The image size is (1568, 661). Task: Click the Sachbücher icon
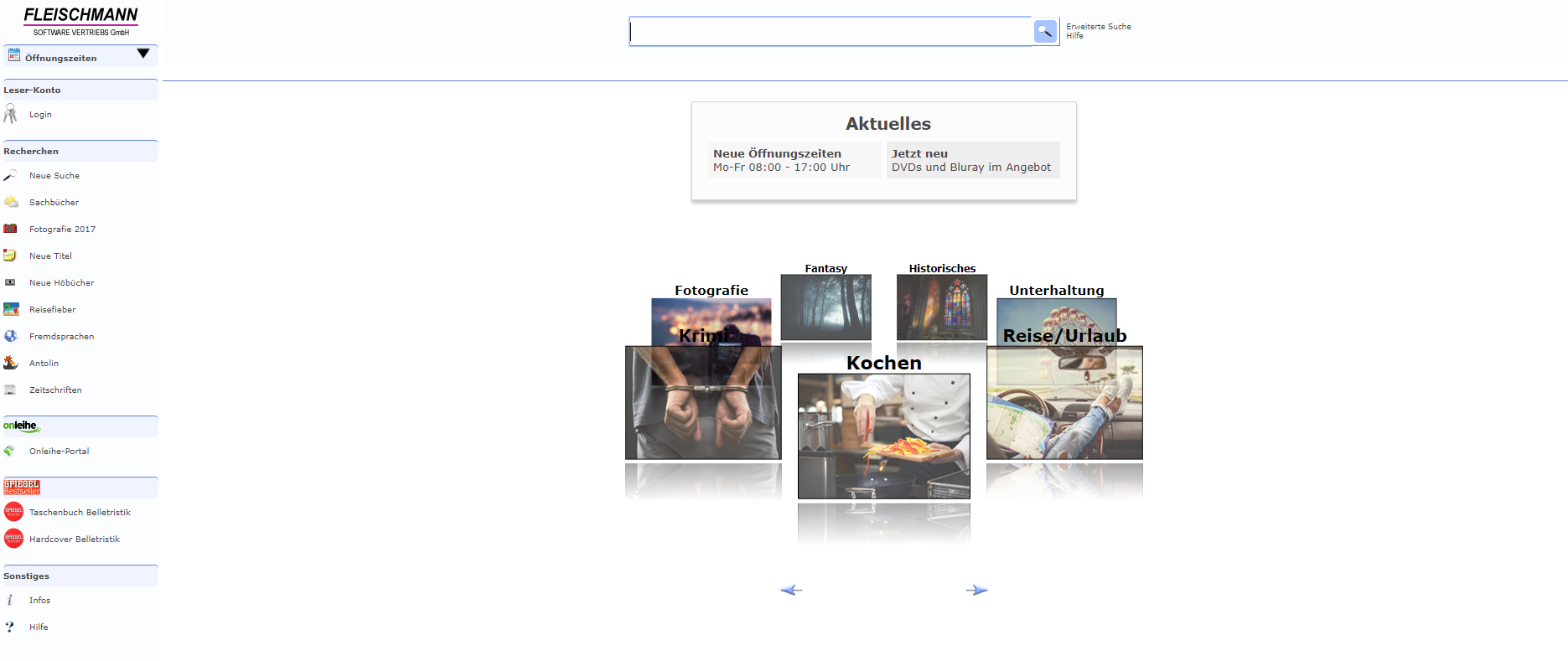pyautogui.click(x=11, y=202)
